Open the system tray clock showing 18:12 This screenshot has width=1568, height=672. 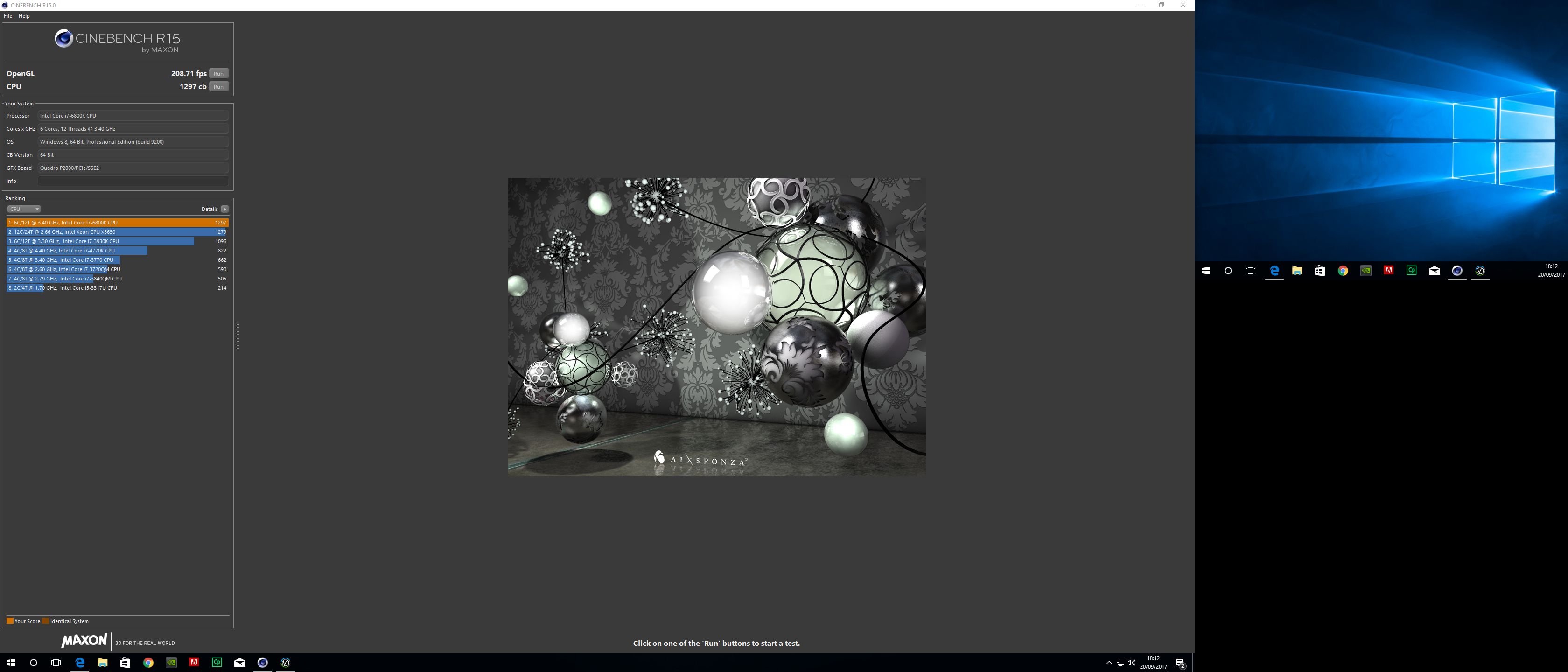tap(1153, 662)
